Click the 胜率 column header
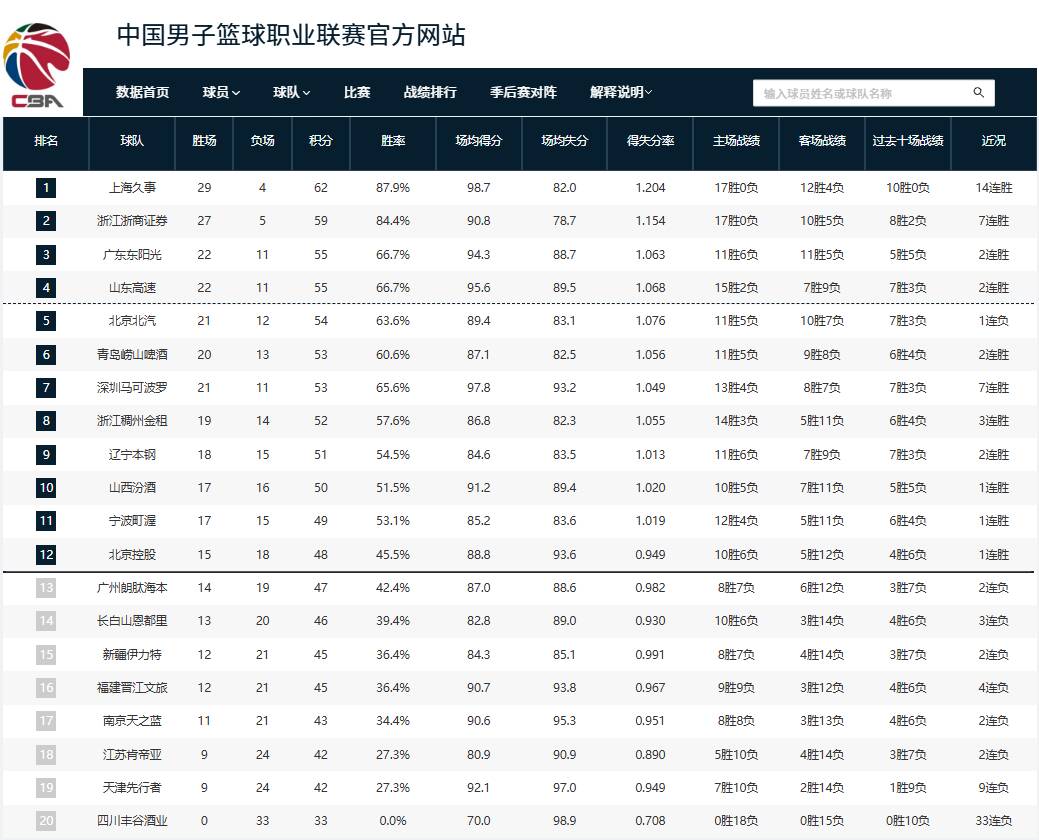 pos(393,141)
